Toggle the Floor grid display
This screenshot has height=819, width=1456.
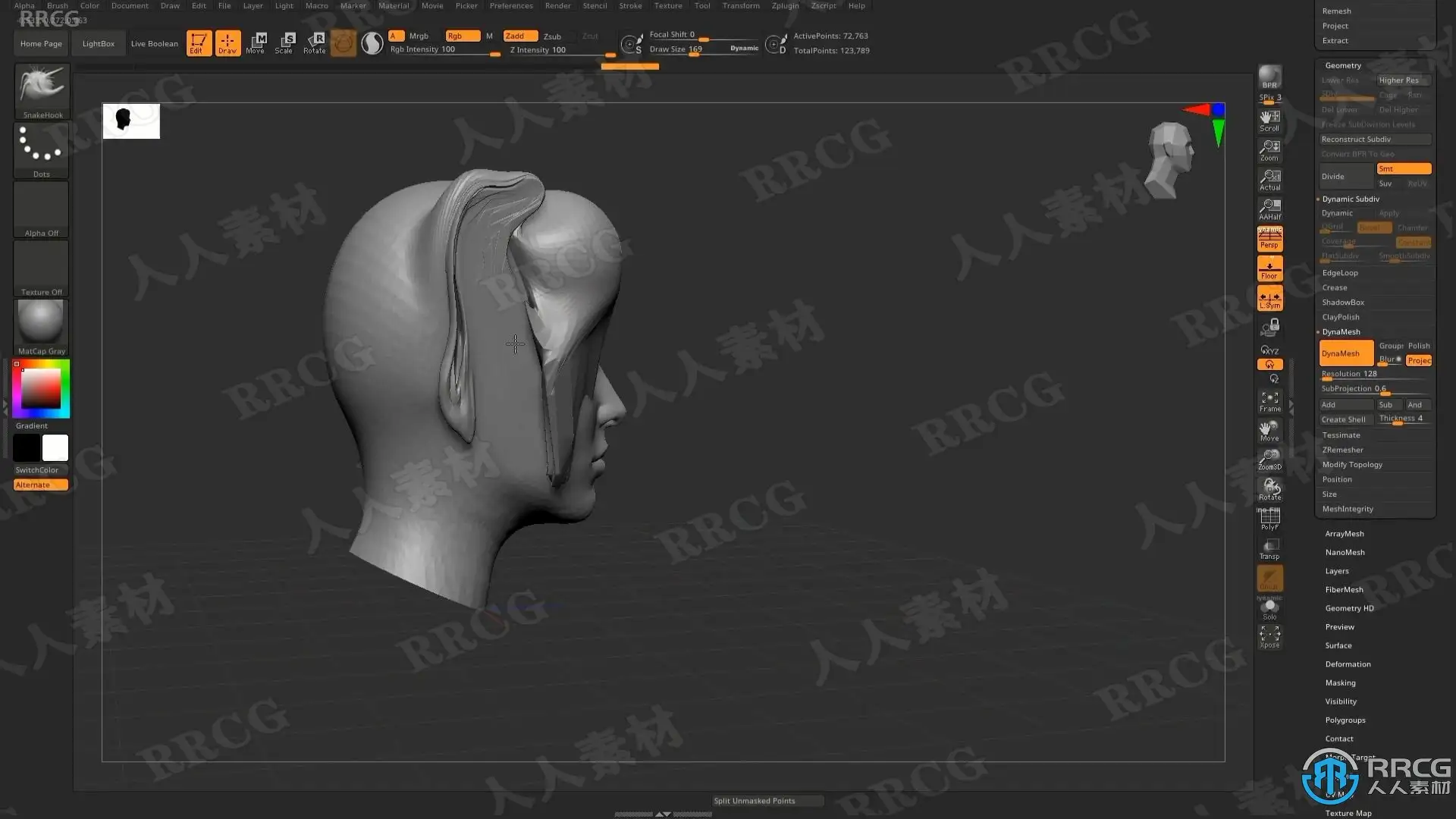tap(1269, 268)
